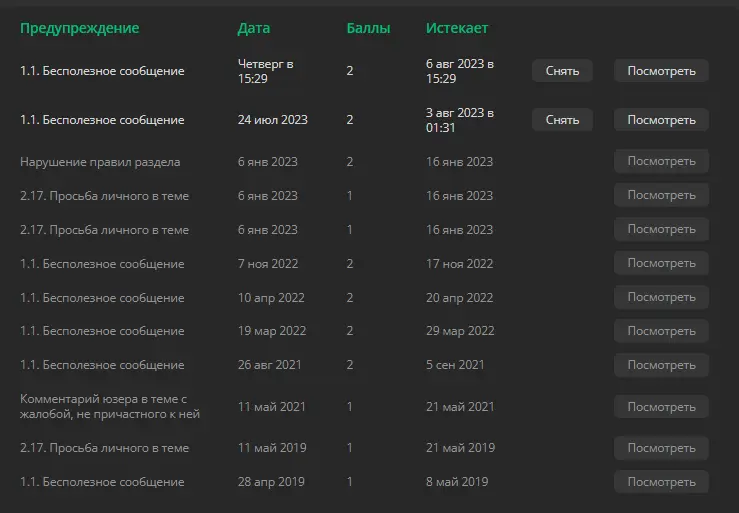Click Снять for the Четверг в 15:29 warning
The height and width of the screenshot is (513, 739).
(562, 71)
